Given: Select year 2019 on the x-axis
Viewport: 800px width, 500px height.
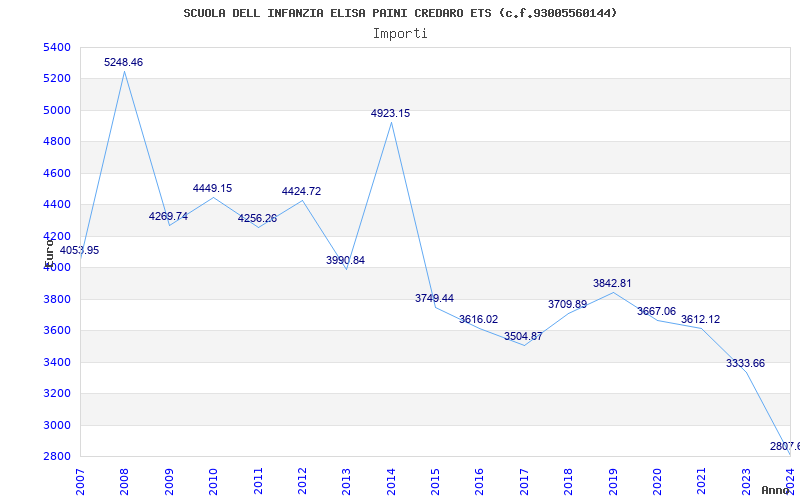Looking at the screenshot, I should (x=613, y=482).
